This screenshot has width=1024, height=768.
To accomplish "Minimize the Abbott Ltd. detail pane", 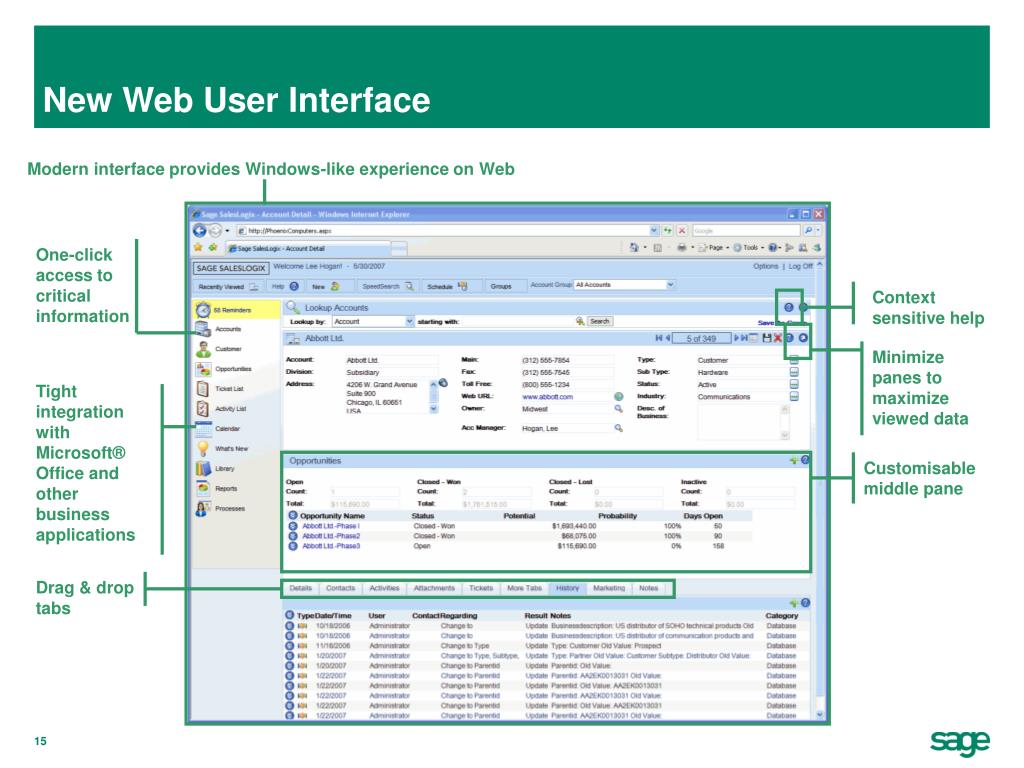I will [x=803, y=338].
